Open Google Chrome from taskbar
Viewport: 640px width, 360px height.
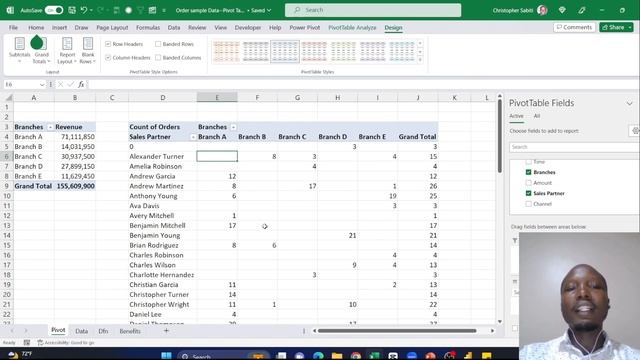tap(356, 356)
